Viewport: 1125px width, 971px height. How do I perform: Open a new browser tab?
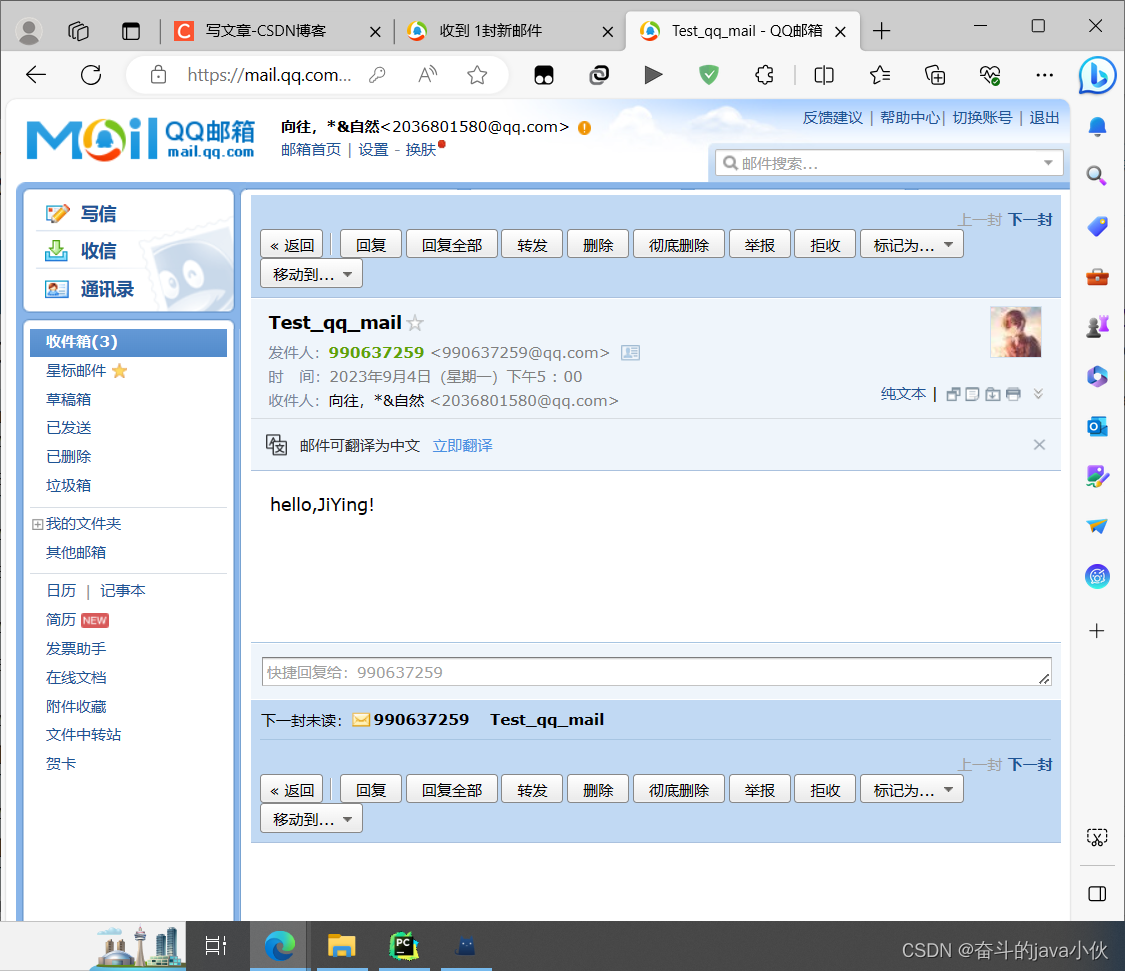click(881, 31)
